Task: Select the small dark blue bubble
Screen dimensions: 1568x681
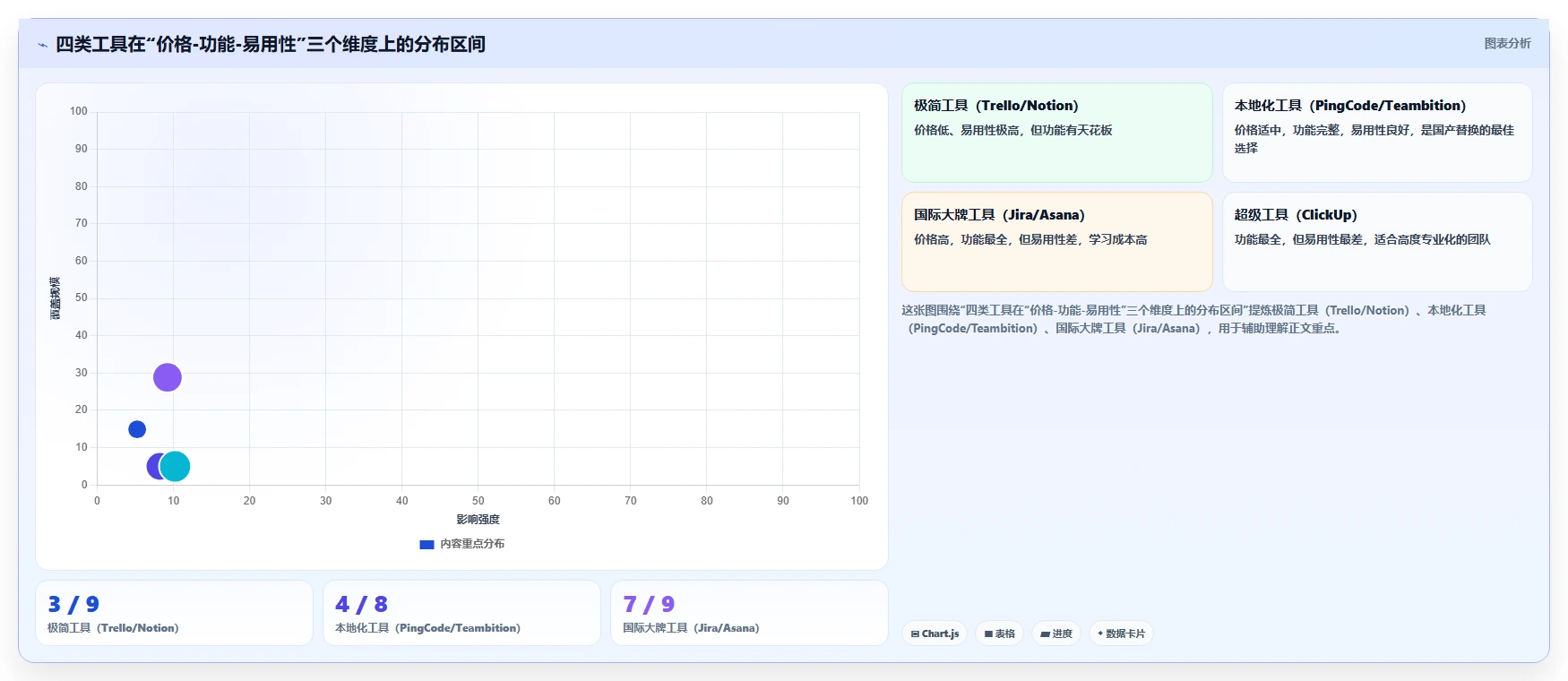Action: [137, 429]
